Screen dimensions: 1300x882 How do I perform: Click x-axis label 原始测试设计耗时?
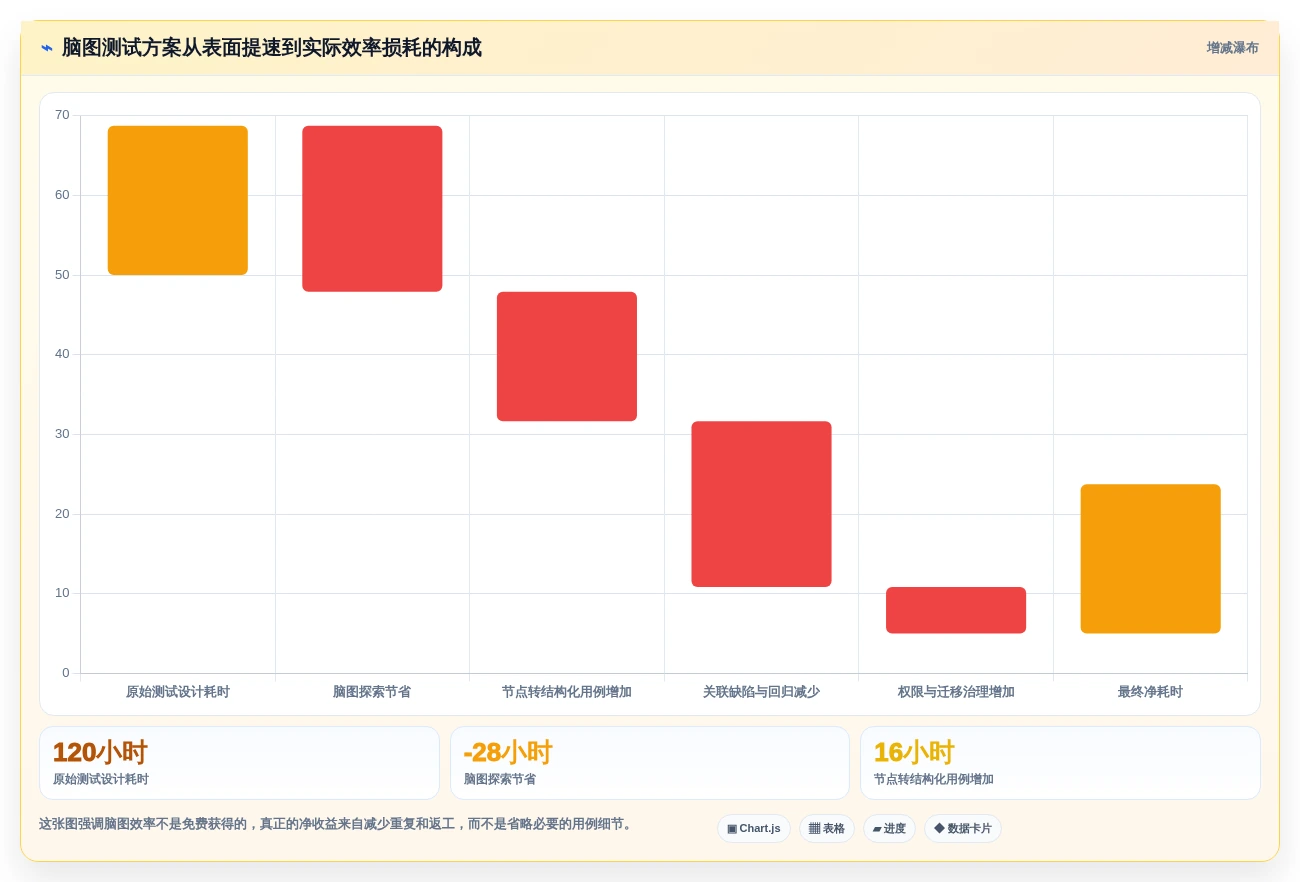(x=178, y=692)
